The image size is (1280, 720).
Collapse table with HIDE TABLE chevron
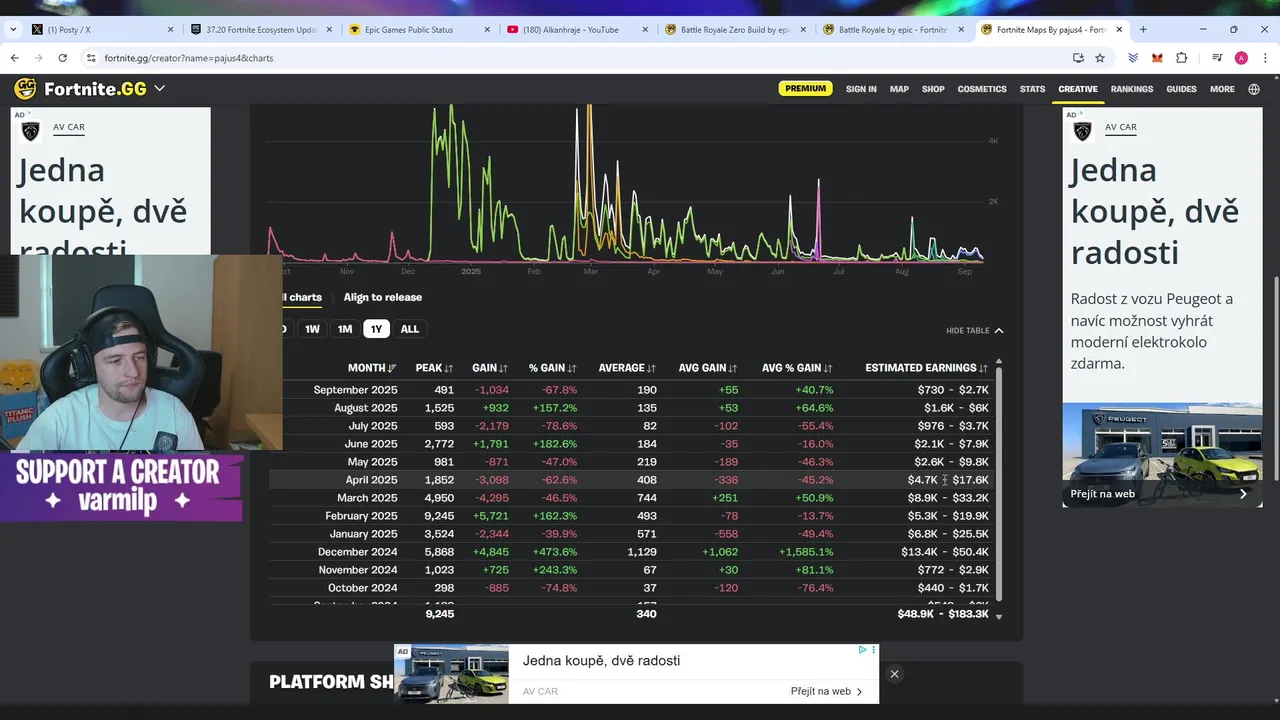998,331
